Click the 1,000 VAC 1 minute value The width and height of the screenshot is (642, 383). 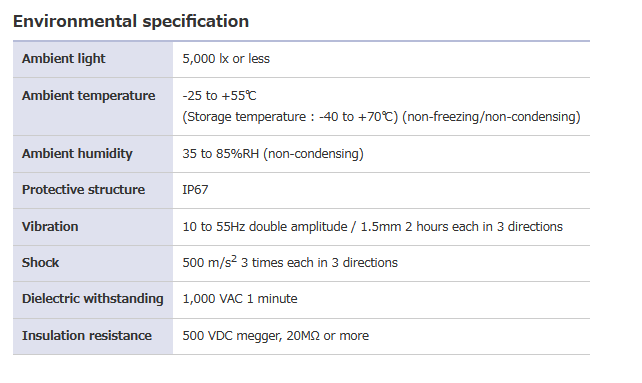coord(240,299)
